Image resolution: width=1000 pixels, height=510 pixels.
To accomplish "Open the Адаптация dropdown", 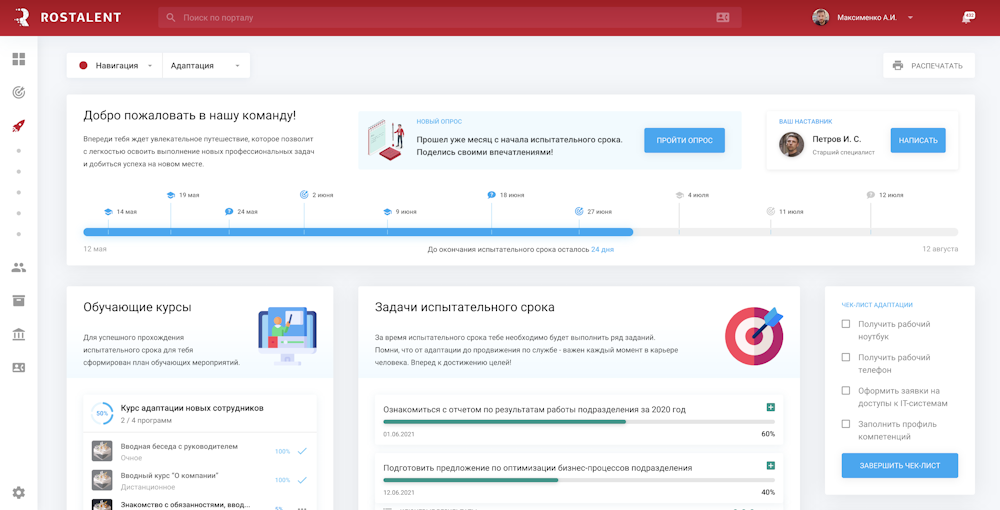I will click(x=206, y=66).
